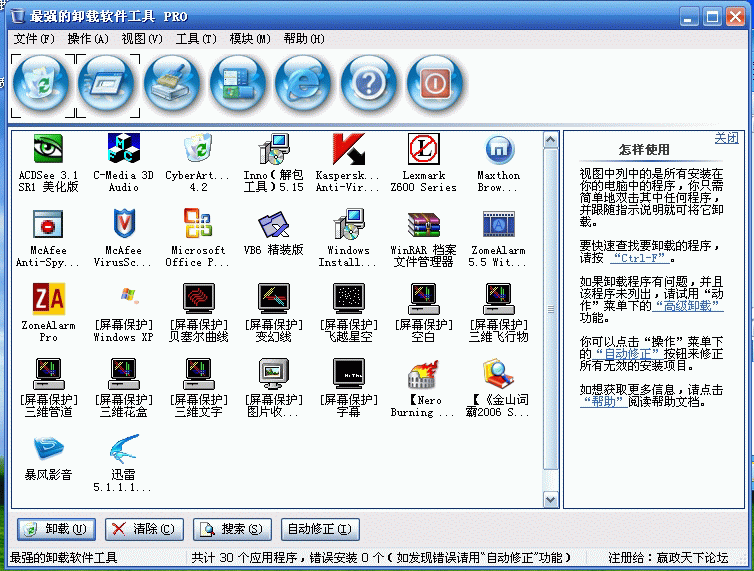Click the "高级卸载" link
This screenshot has width=754, height=571.
[x=688, y=306]
